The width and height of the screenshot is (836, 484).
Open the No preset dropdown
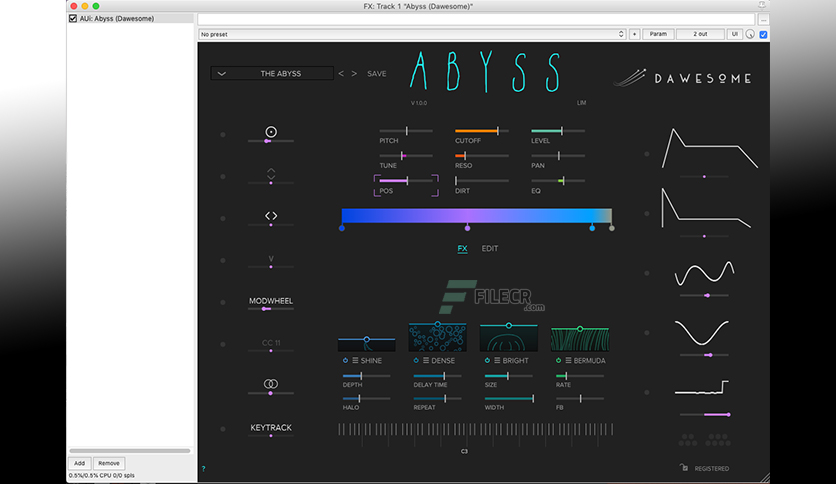412,34
